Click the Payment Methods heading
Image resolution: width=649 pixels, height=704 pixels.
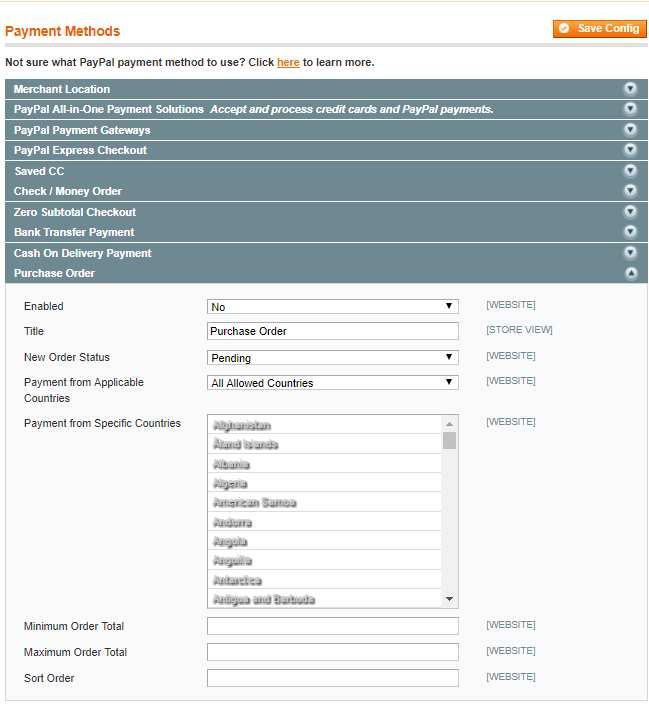click(x=62, y=31)
